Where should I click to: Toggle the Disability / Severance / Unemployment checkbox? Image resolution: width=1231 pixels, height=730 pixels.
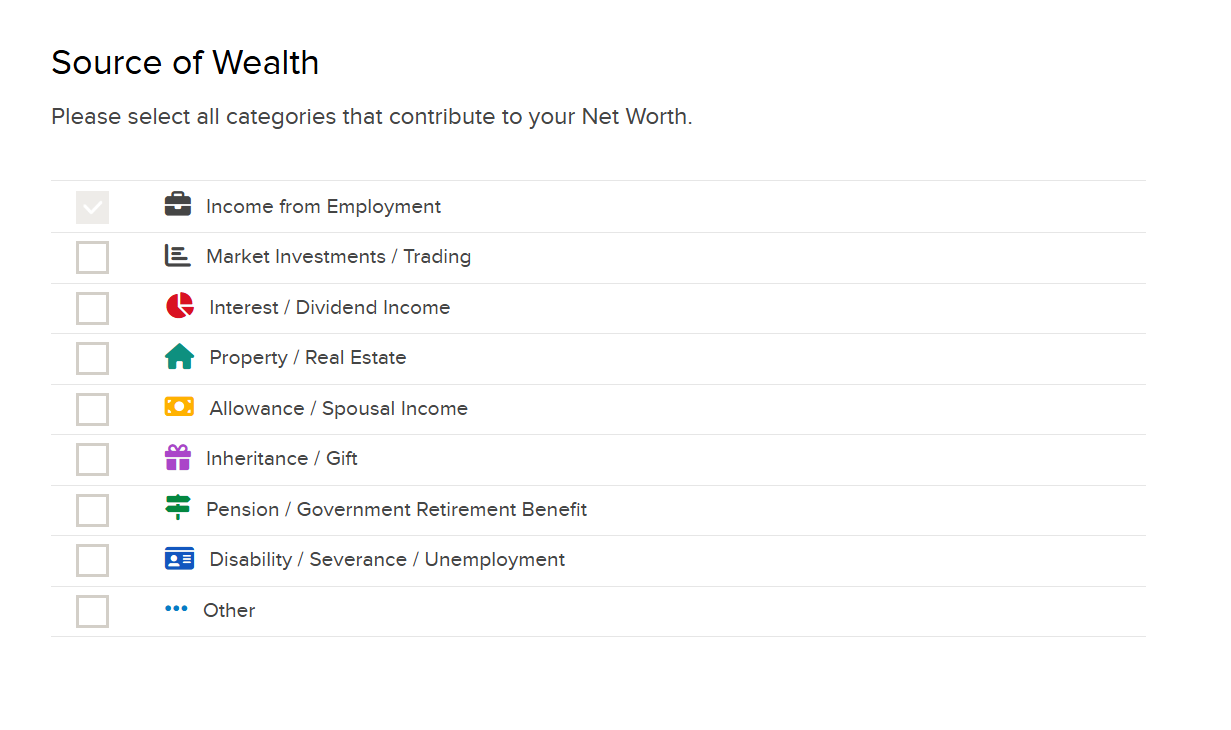coord(92,561)
